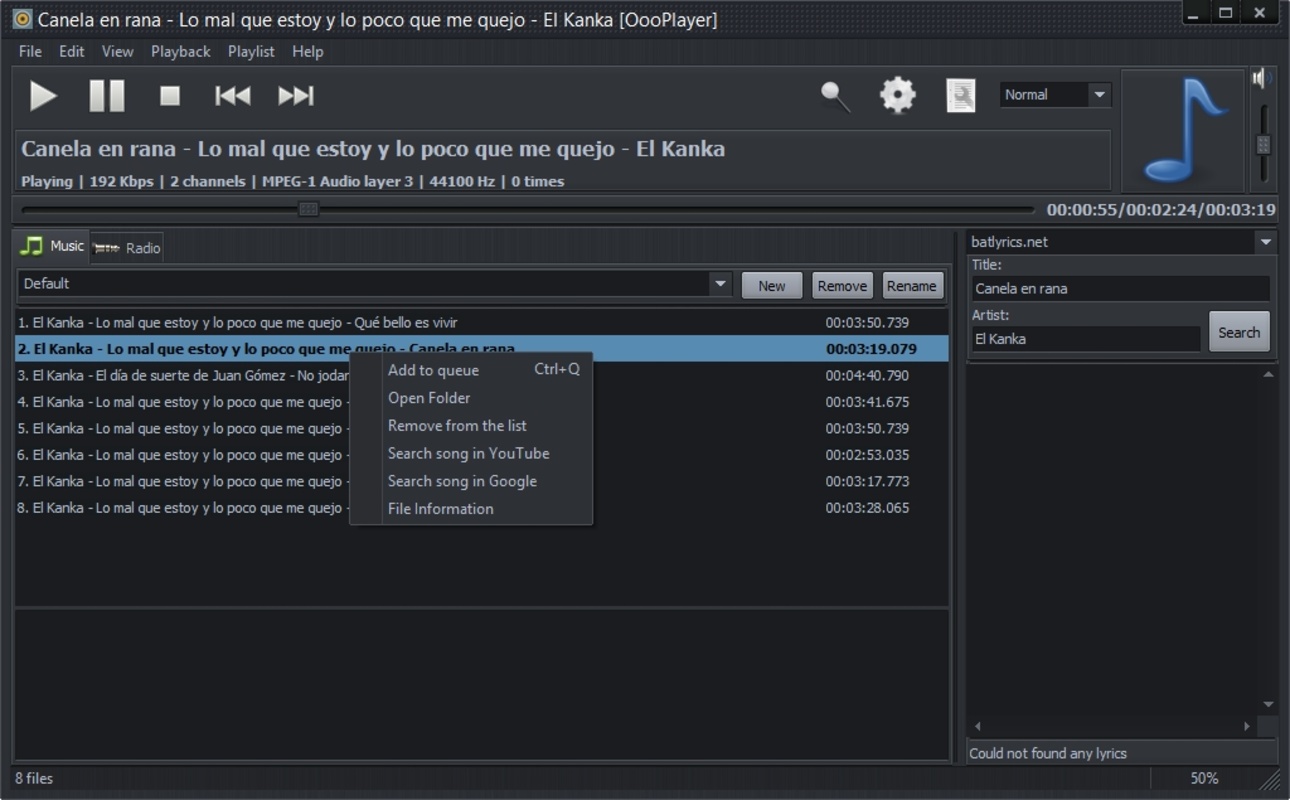Select track 3 El día de suerte

click(482, 376)
